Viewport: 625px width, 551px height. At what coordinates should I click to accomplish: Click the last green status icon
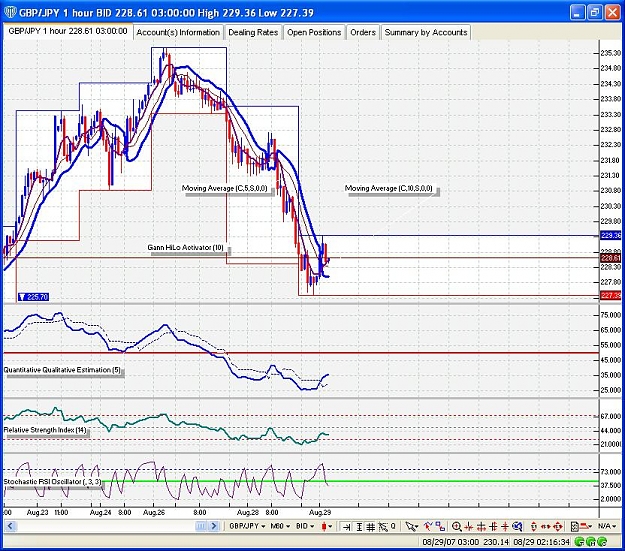click(602, 541)
